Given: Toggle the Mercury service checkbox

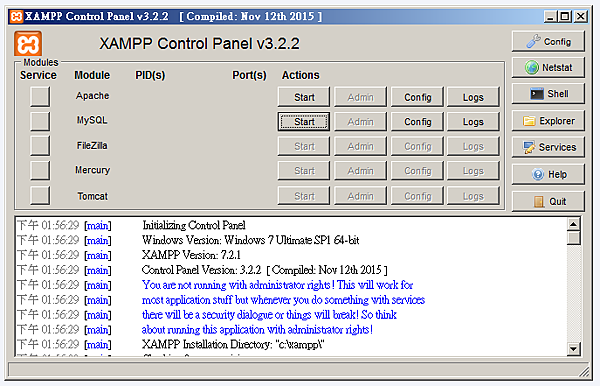Looking at the screenshot, I should (40, 170).
